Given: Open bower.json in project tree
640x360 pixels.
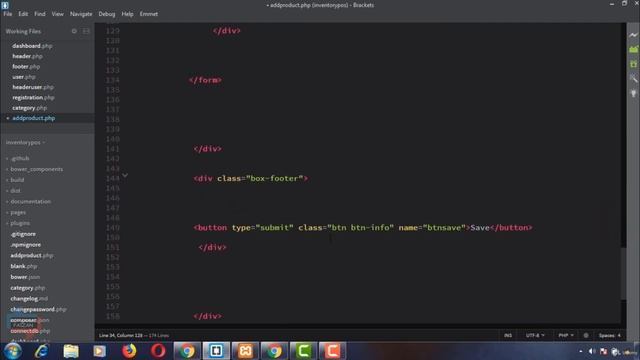Looking at the screenshot, I should coord(25,277).
